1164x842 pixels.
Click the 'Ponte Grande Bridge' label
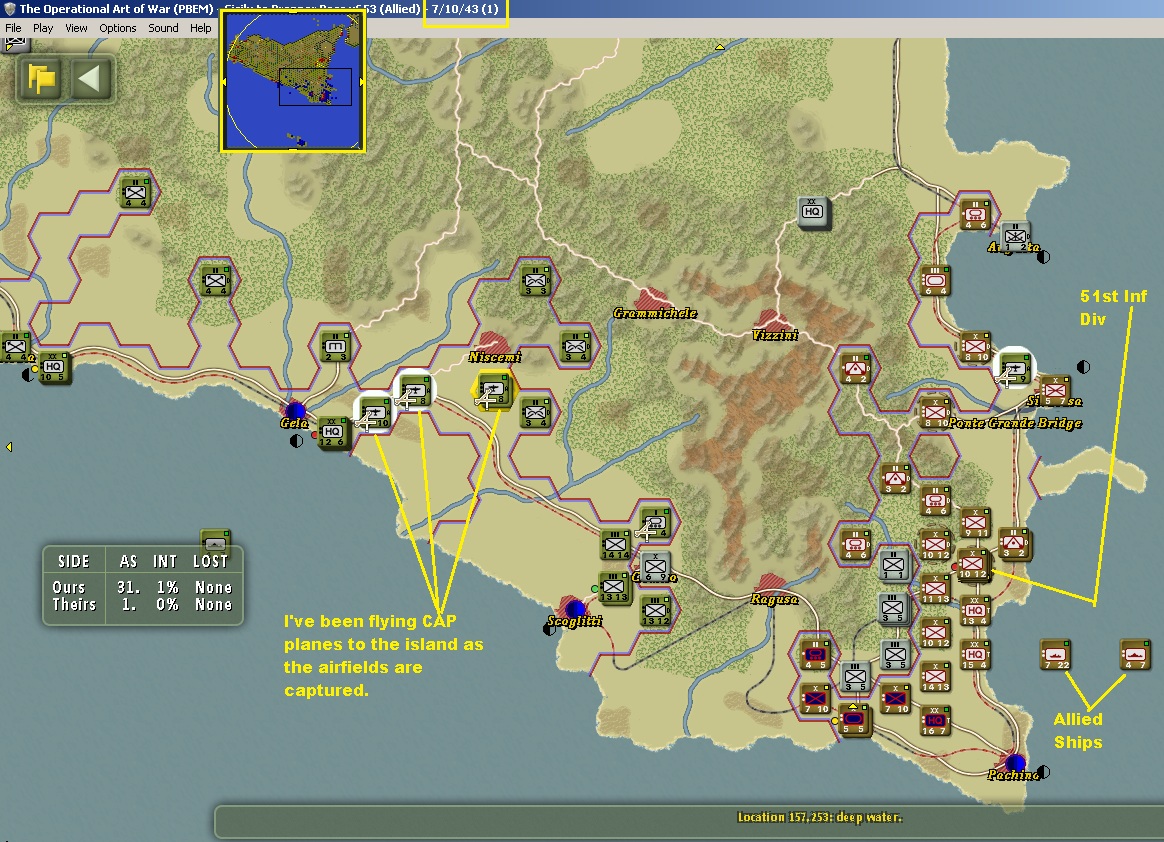(x=1015, y=423)
